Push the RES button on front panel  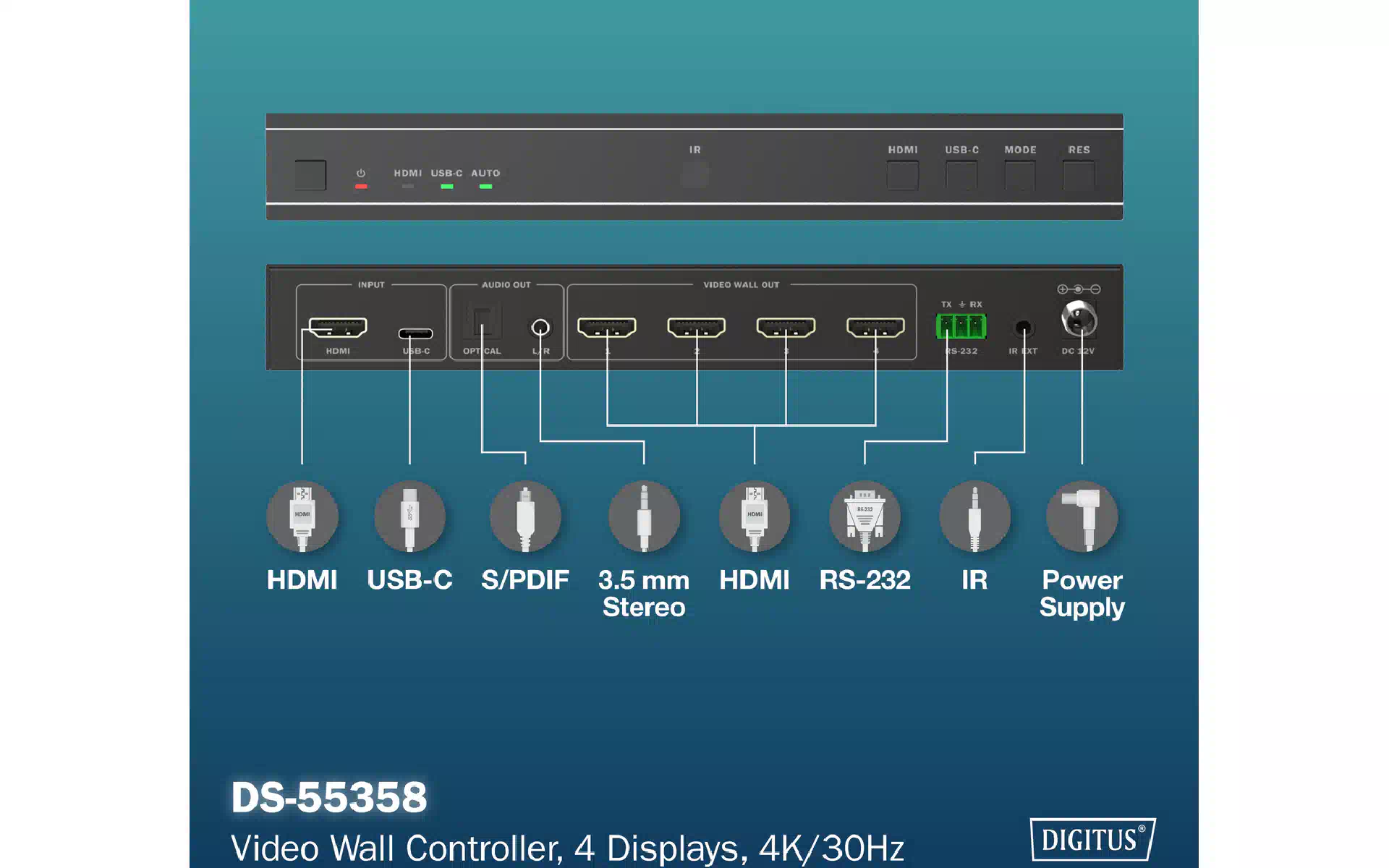(1079, 175)
